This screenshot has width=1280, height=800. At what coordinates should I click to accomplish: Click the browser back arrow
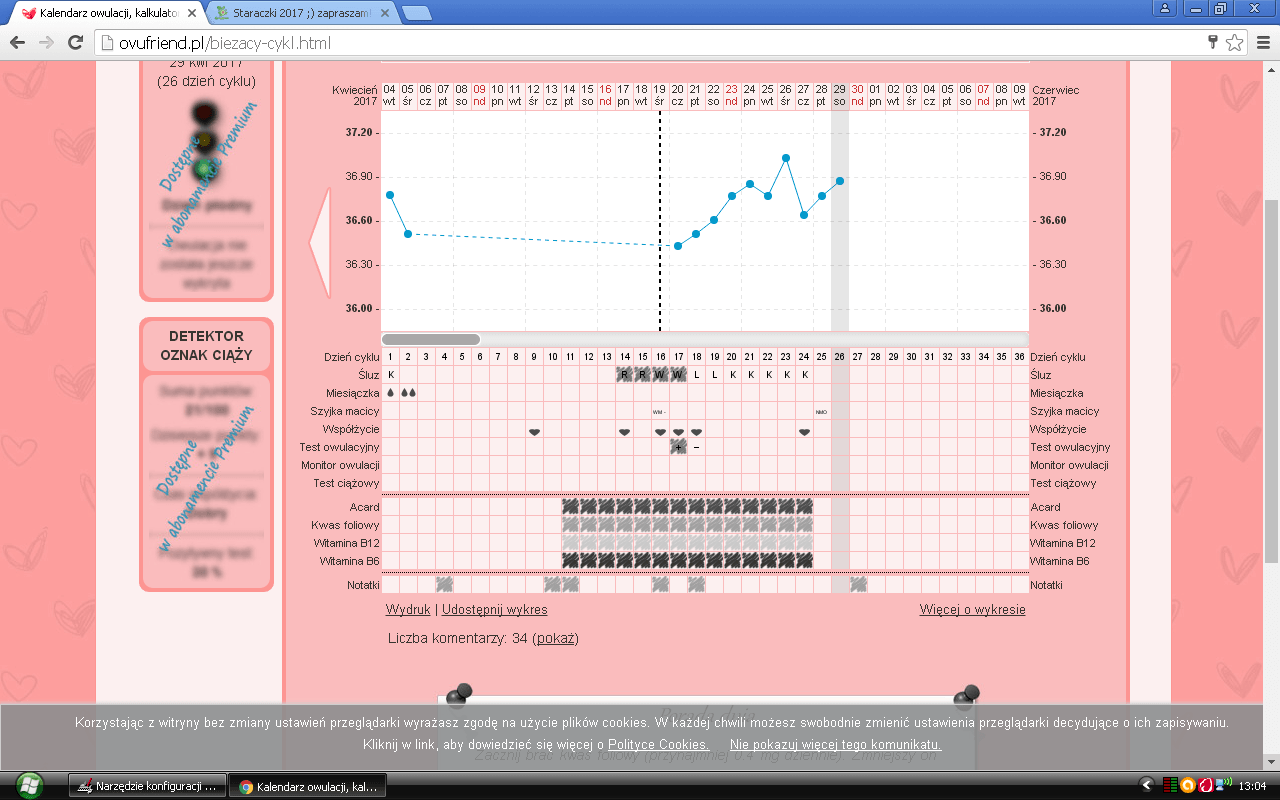click(x=17, y=43)
